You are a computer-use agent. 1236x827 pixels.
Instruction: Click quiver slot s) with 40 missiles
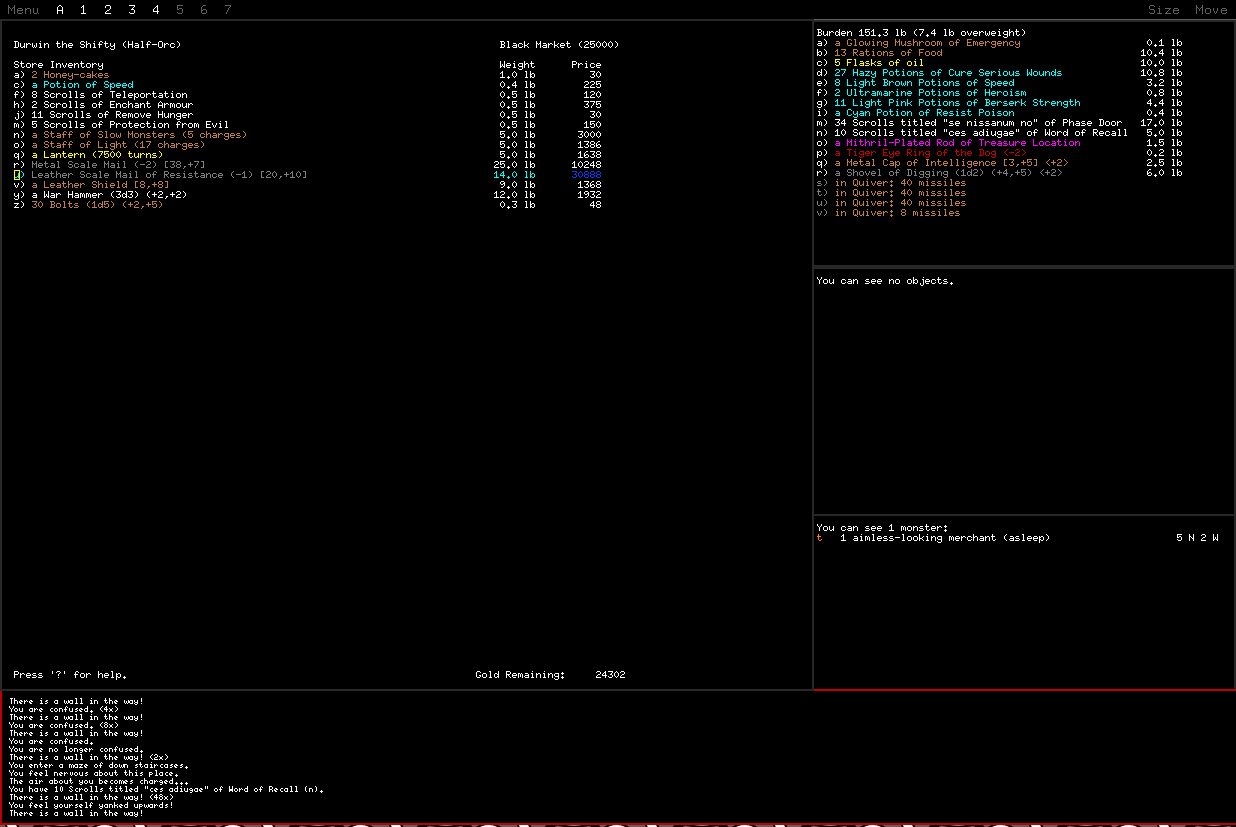tap(891, 183)
